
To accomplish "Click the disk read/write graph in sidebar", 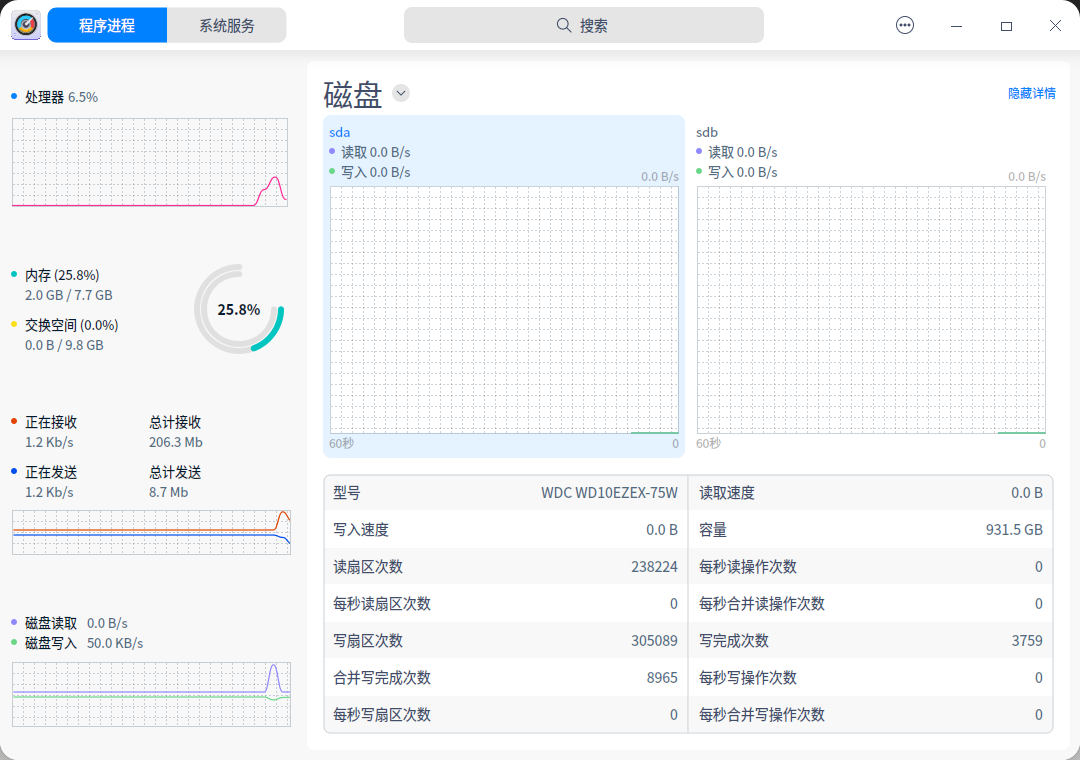I will click(150, 694).
